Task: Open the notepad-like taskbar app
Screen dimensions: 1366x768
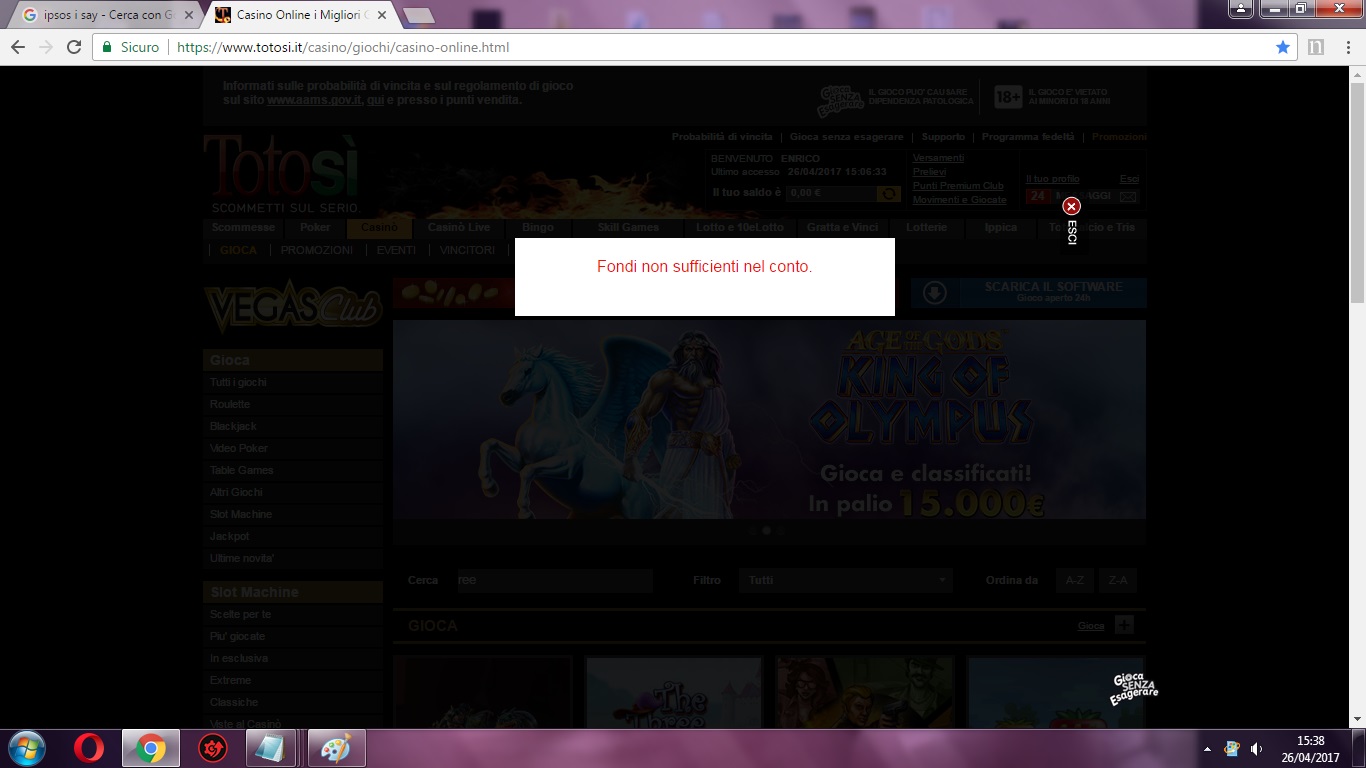Action: (x=269, y=748)
